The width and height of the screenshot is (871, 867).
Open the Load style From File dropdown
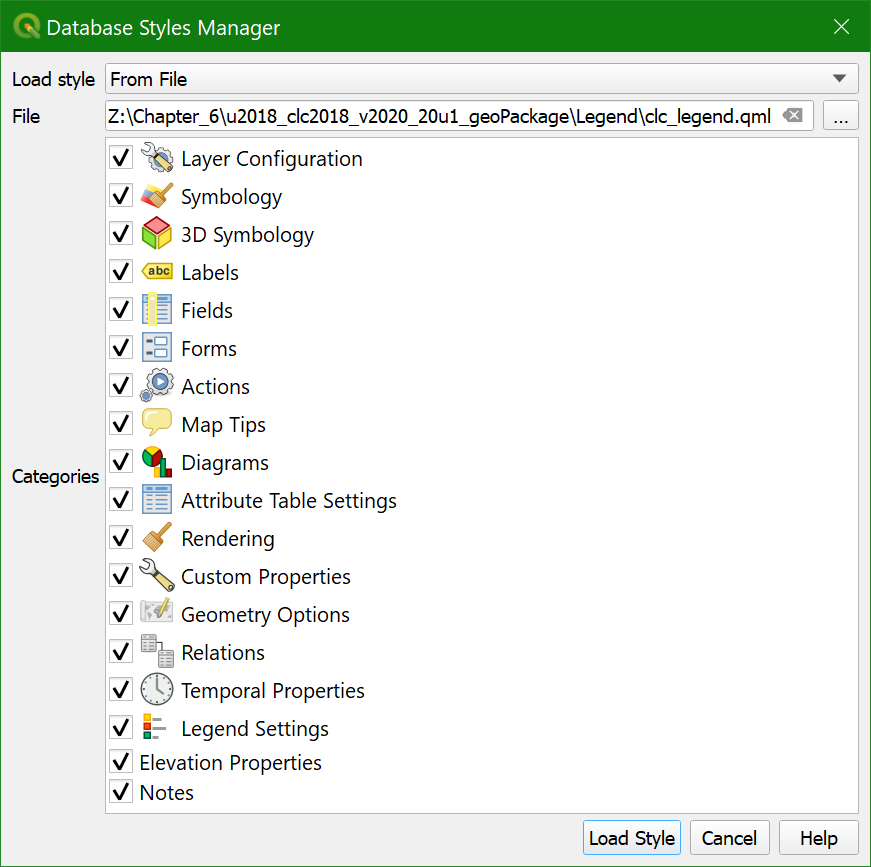(x=481, y=79)
